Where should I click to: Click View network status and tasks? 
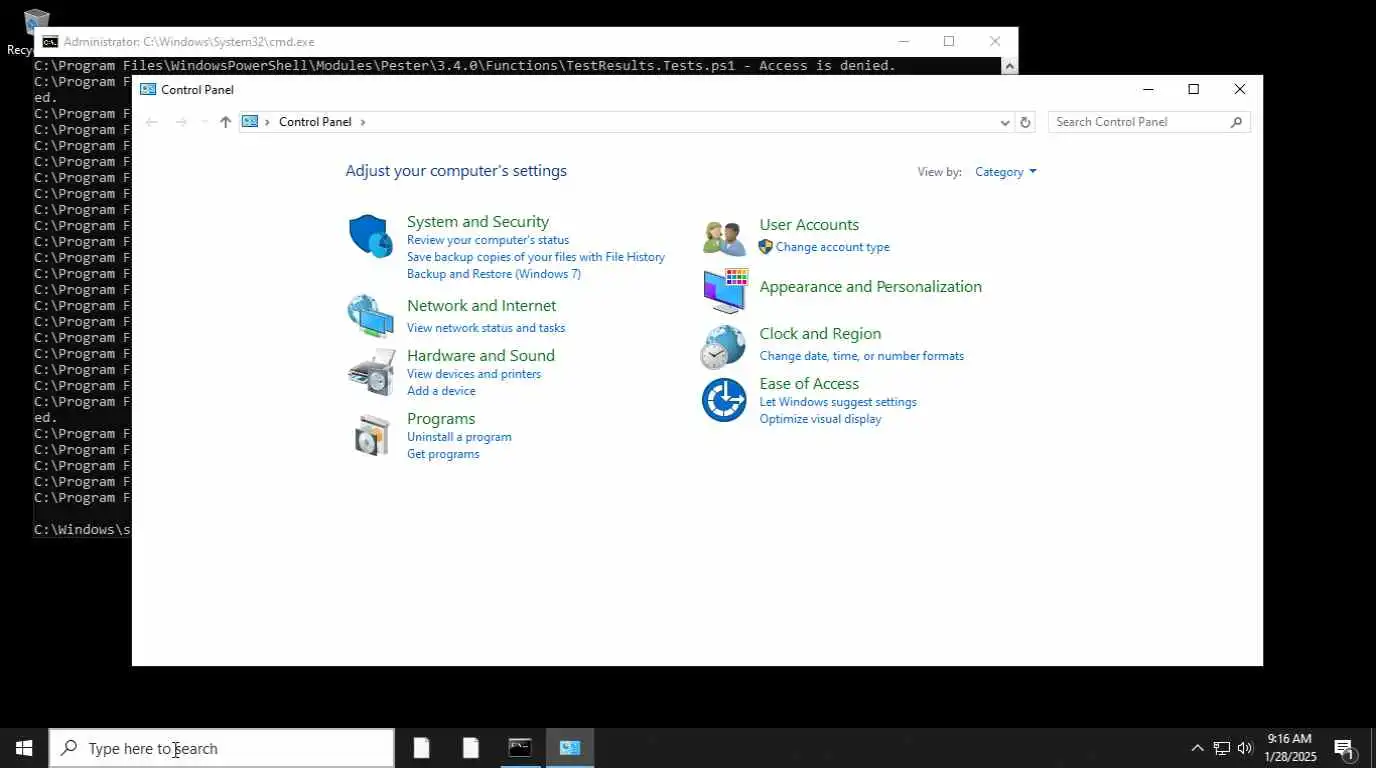(x=486, y=328)
